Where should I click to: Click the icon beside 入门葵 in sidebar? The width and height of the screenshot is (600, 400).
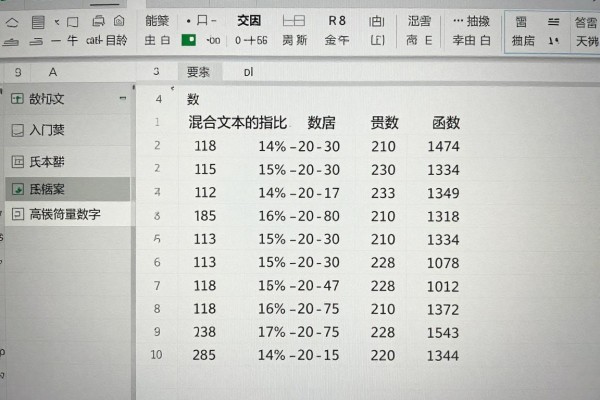18,130
